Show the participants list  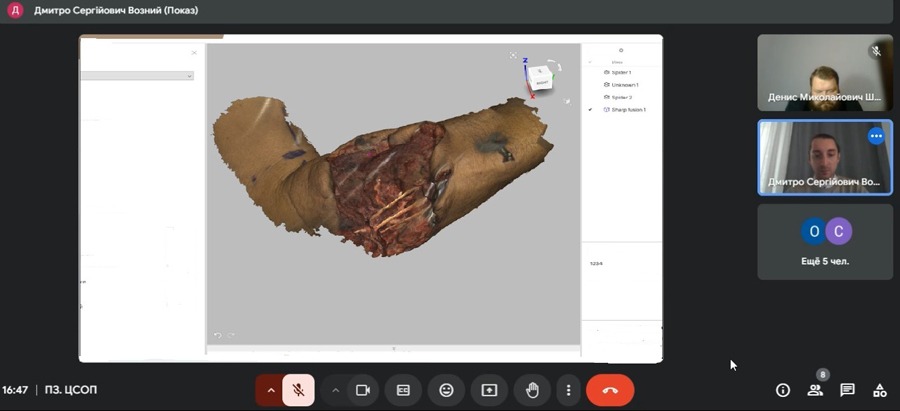pos(815,390)
